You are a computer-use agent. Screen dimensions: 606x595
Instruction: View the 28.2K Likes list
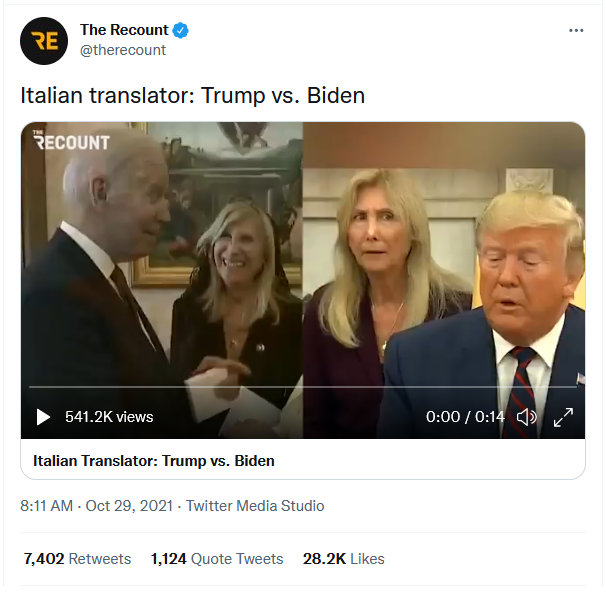344,559
